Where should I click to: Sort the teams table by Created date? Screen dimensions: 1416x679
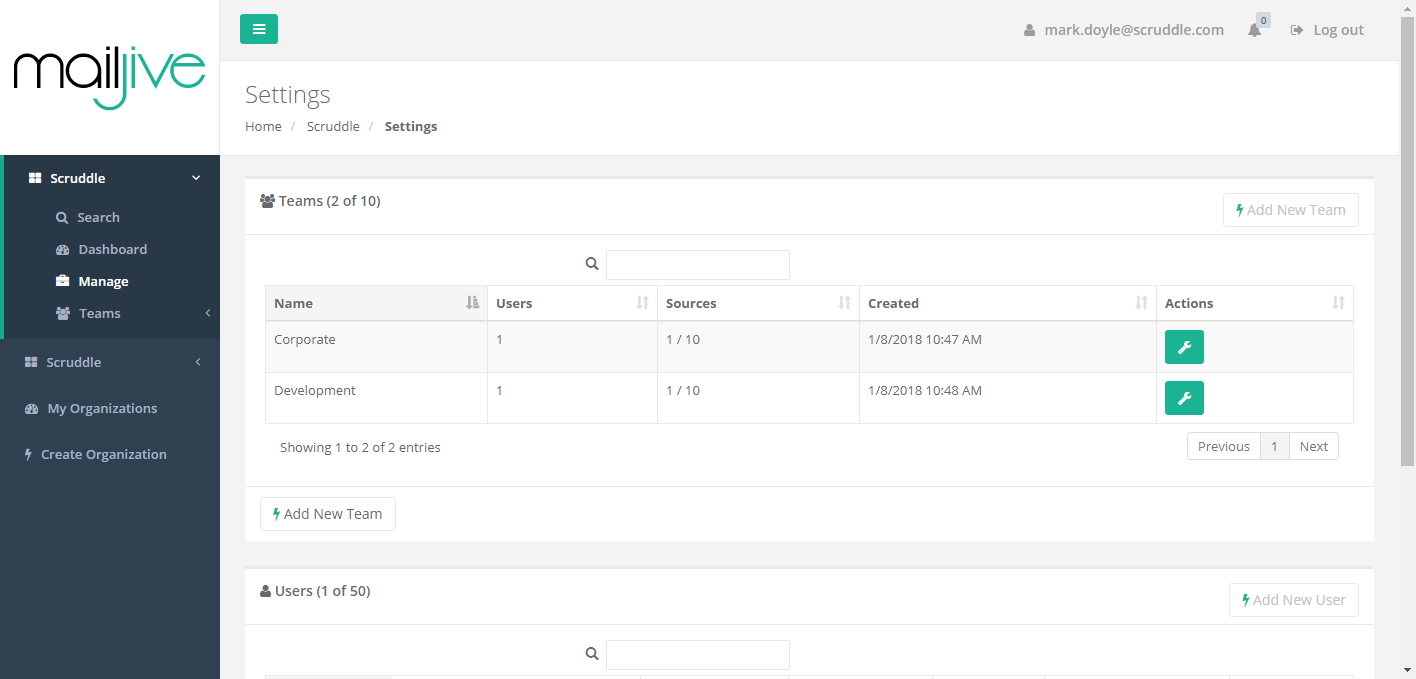click(1007, 303)
